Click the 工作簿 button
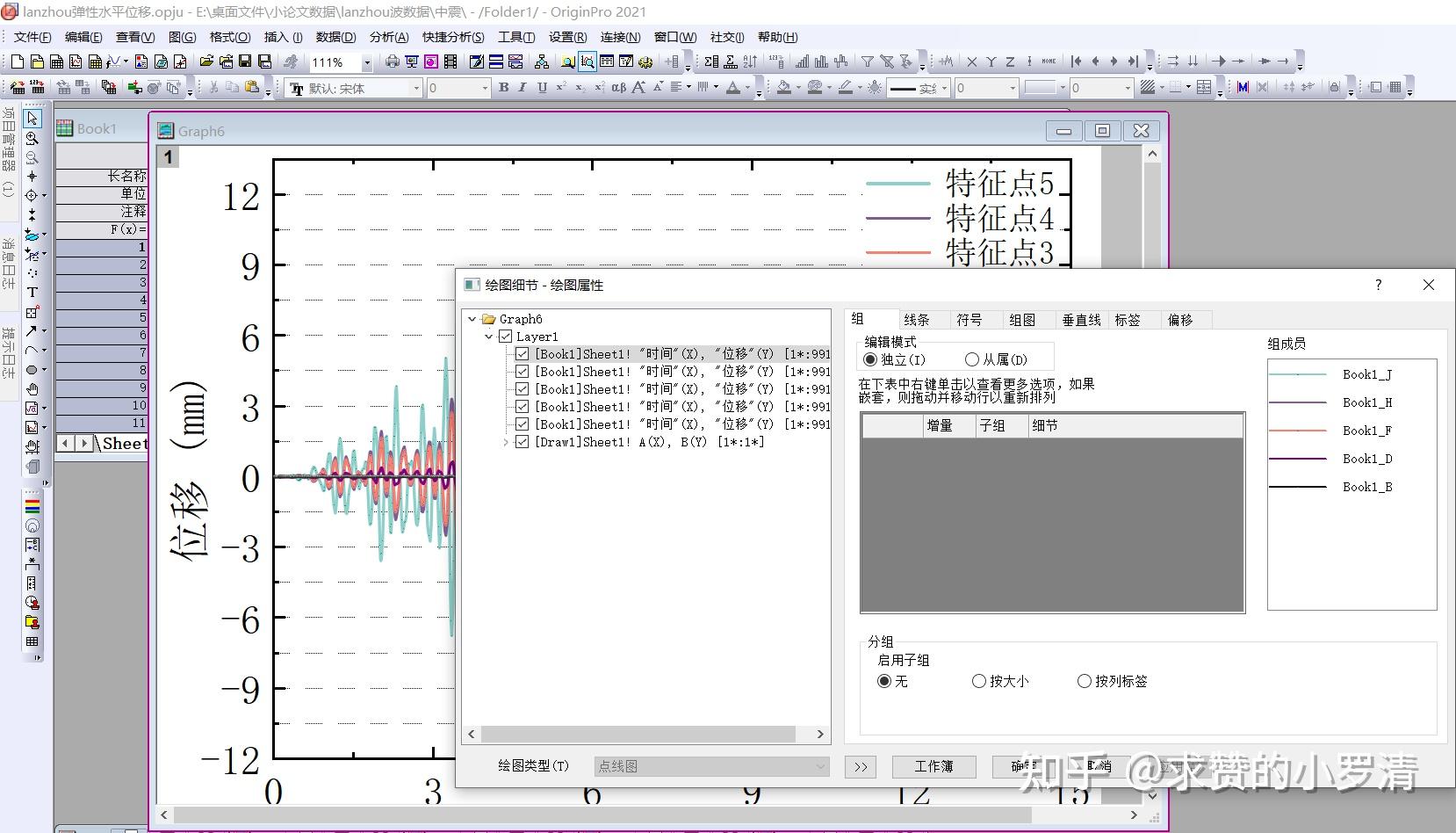The image size is (1456, 833). tap(933, 766)
